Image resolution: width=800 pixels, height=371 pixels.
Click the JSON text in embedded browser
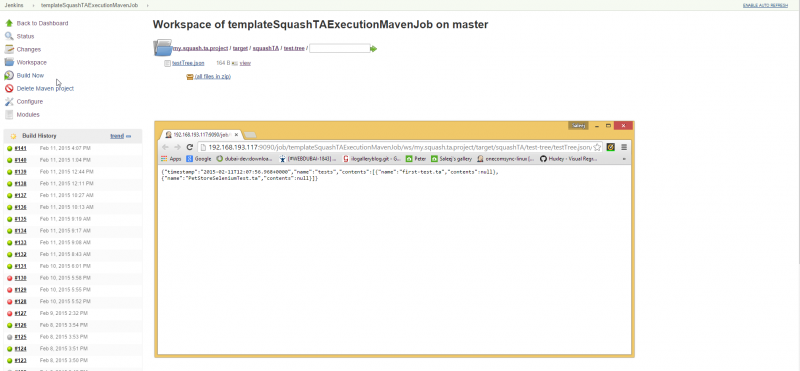329,175
